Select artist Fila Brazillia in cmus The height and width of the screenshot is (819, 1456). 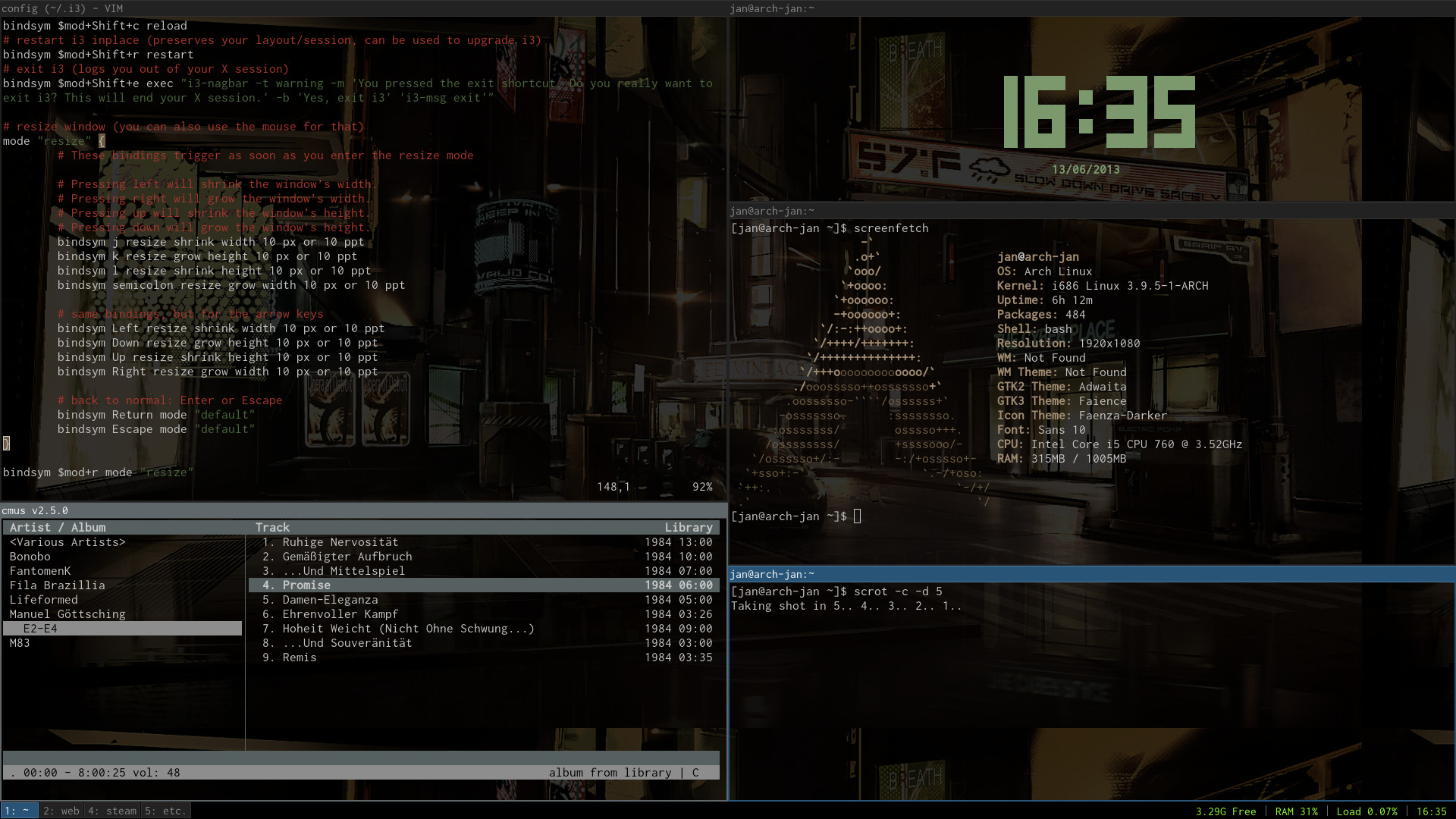[58, 585]
